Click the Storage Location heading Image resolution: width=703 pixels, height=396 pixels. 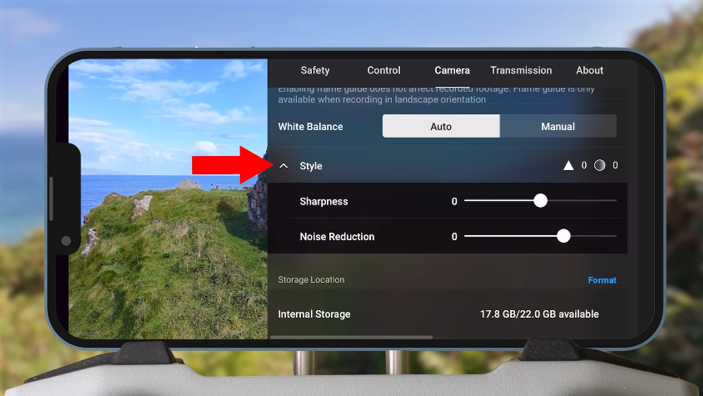(311, 280)
